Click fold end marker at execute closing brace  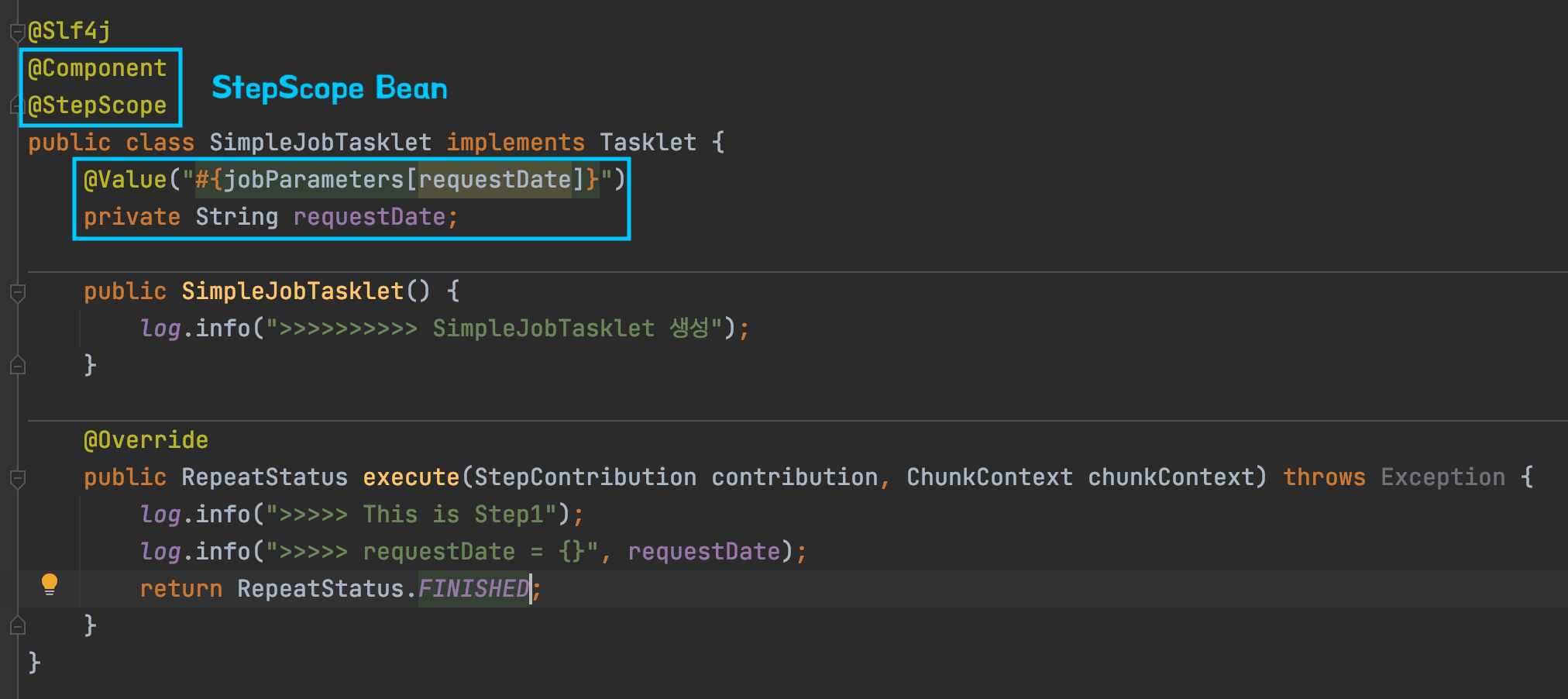point(17,625)
